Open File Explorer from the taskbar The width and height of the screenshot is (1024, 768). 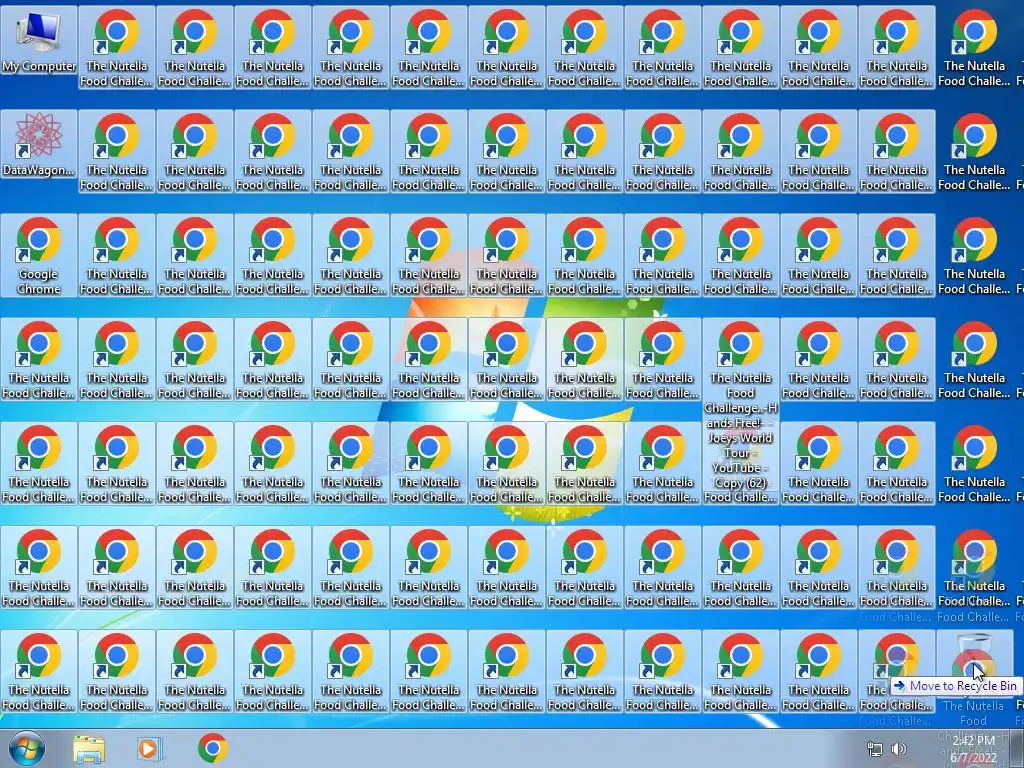pos(89,748)
